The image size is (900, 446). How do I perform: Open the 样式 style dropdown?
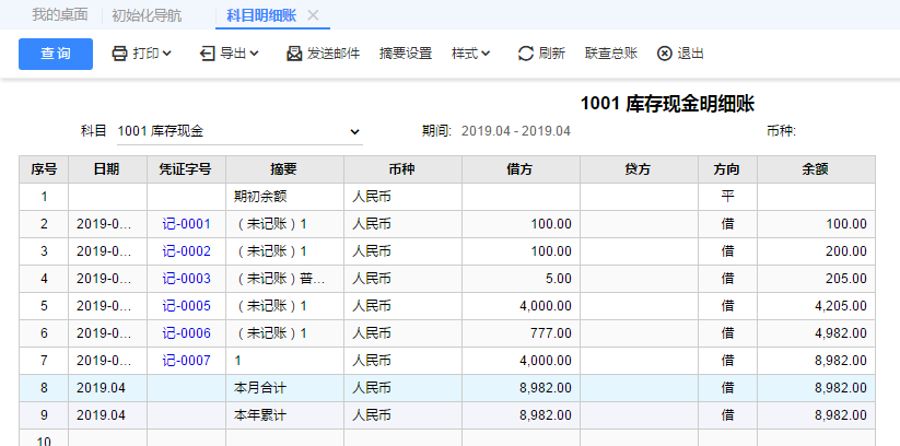(471, 54)
